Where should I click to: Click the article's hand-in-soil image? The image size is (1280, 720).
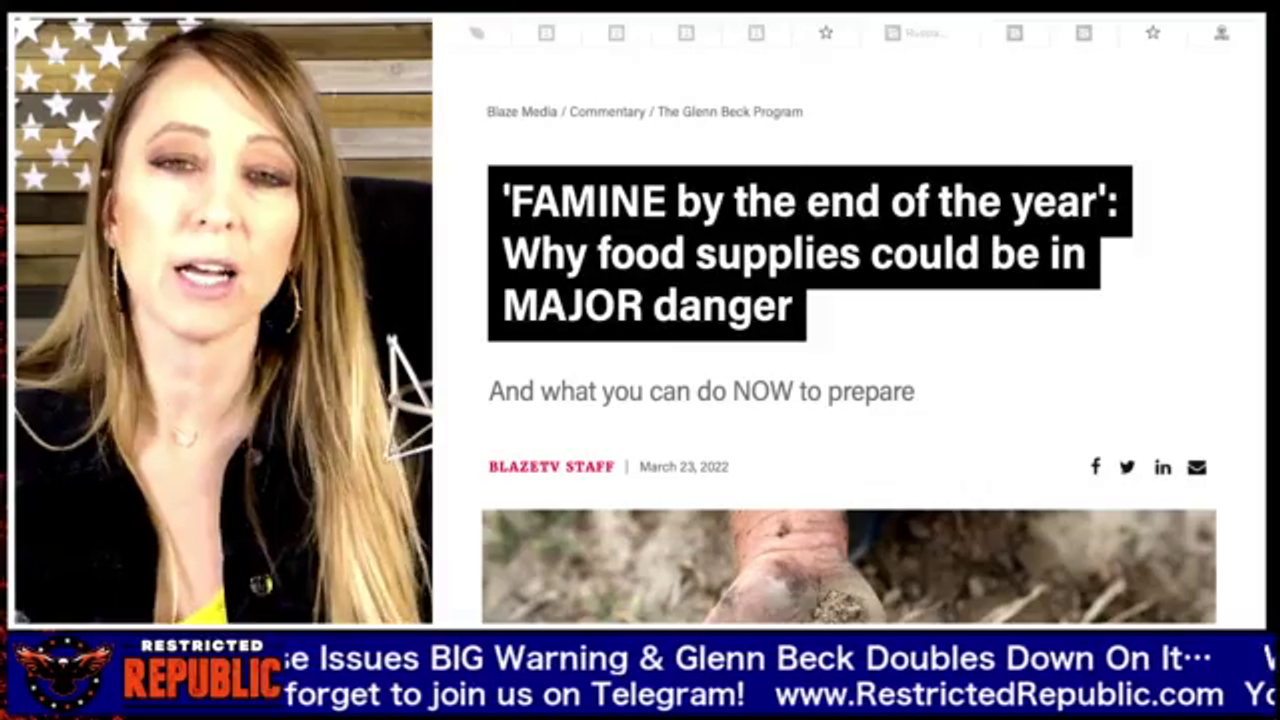click(x=849, y=567)
